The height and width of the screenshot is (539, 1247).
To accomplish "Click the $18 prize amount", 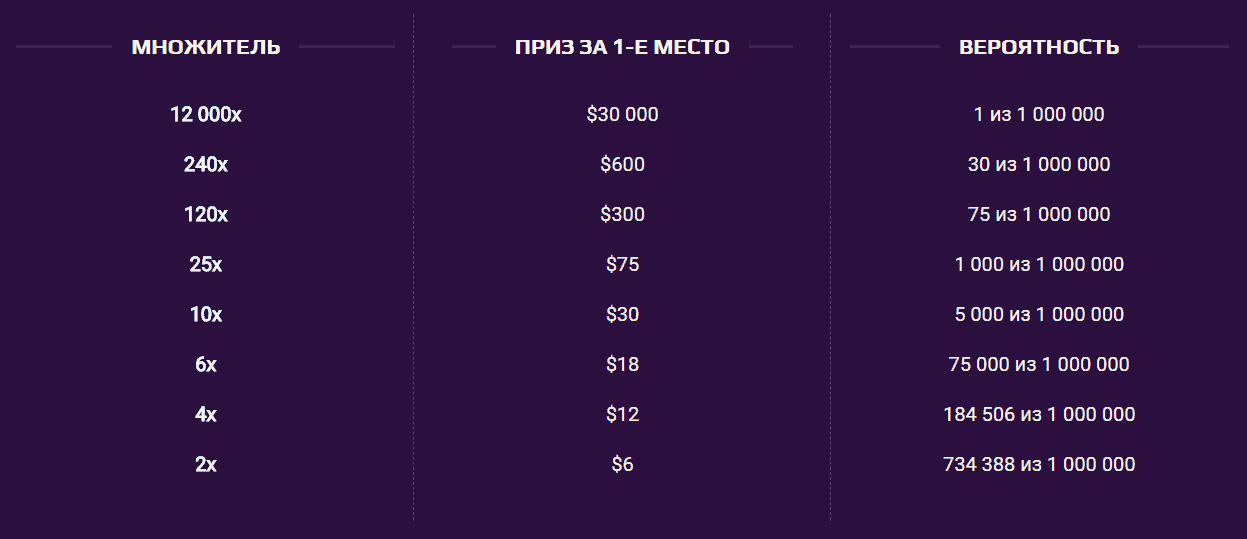I will point(622,365).
